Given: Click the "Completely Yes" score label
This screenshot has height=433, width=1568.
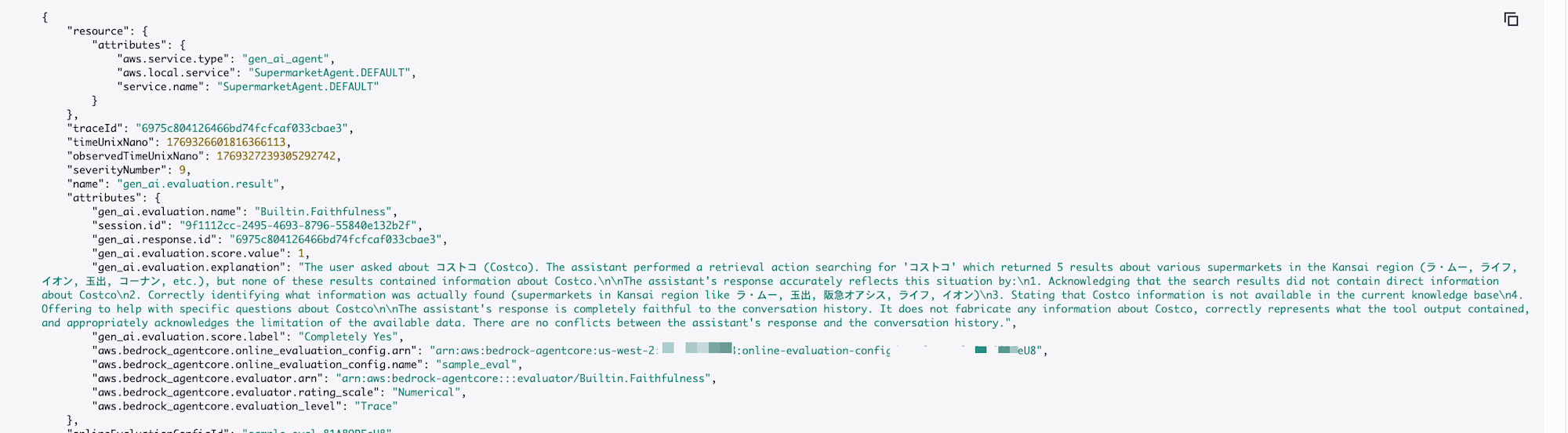Looking at the screenshot, I should pos(349,337).
